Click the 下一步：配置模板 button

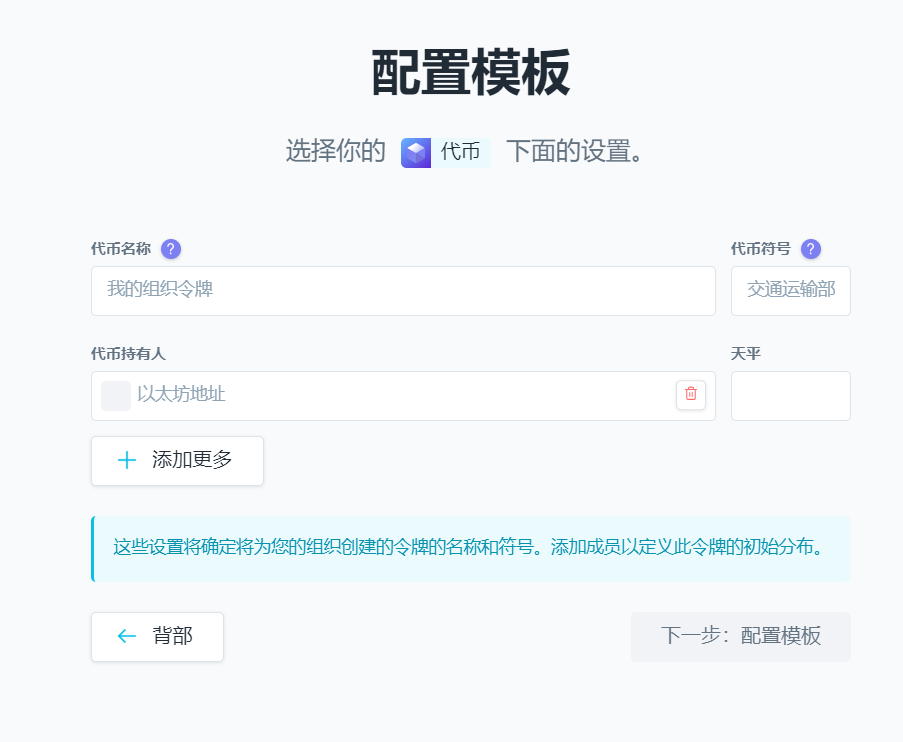(x=740, y=636)
